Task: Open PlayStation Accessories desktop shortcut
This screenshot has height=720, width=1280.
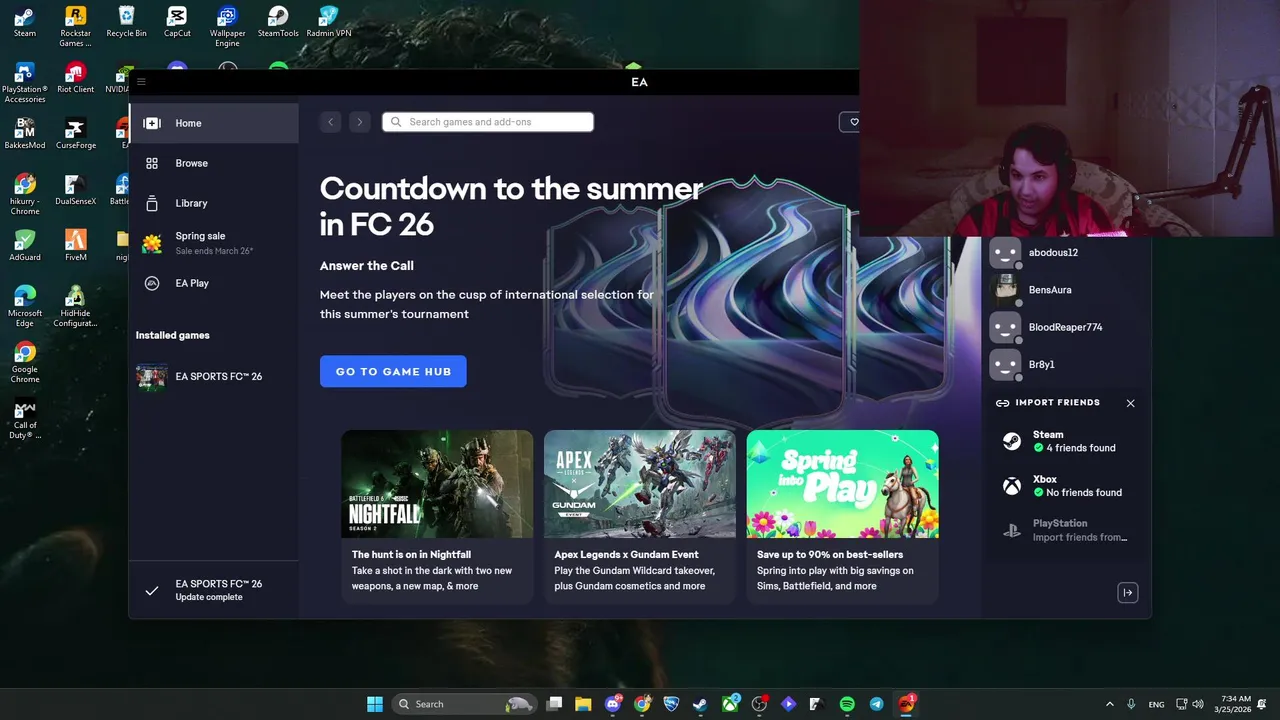Action: 25,82
